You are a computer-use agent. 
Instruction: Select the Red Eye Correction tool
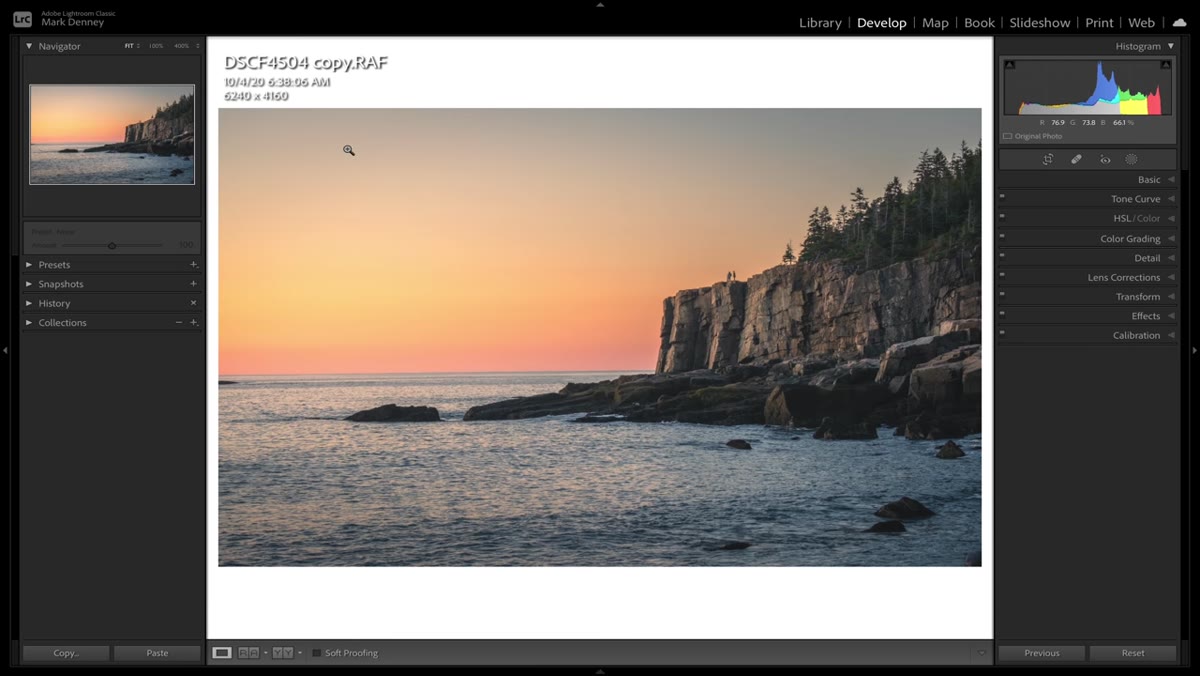pyautogui.click(x=1105, y=159)
